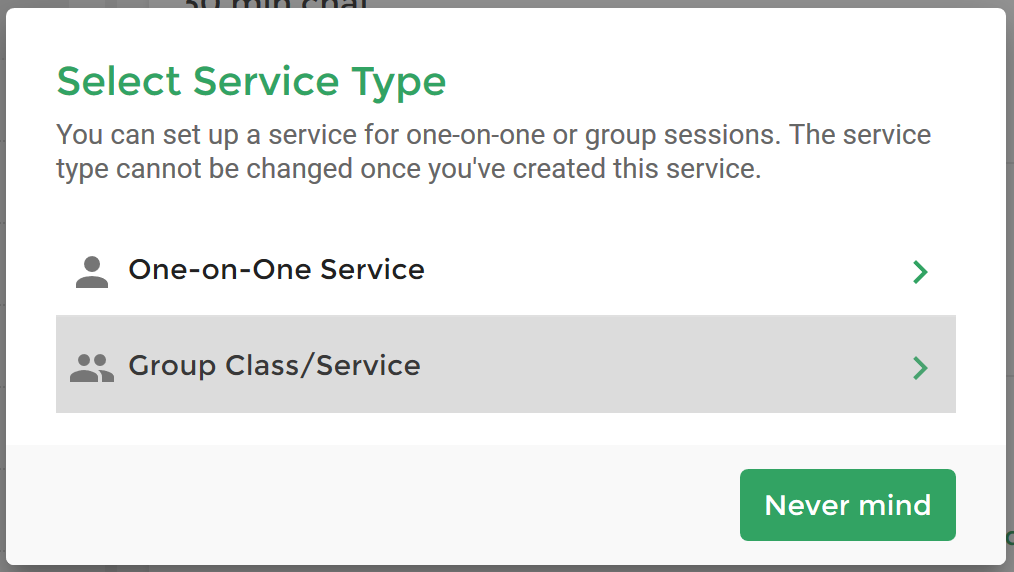The width and height of the screenshot is (1014, 572).
Task: Open One-on-One setup via its chevron
Action: [920, 272]
